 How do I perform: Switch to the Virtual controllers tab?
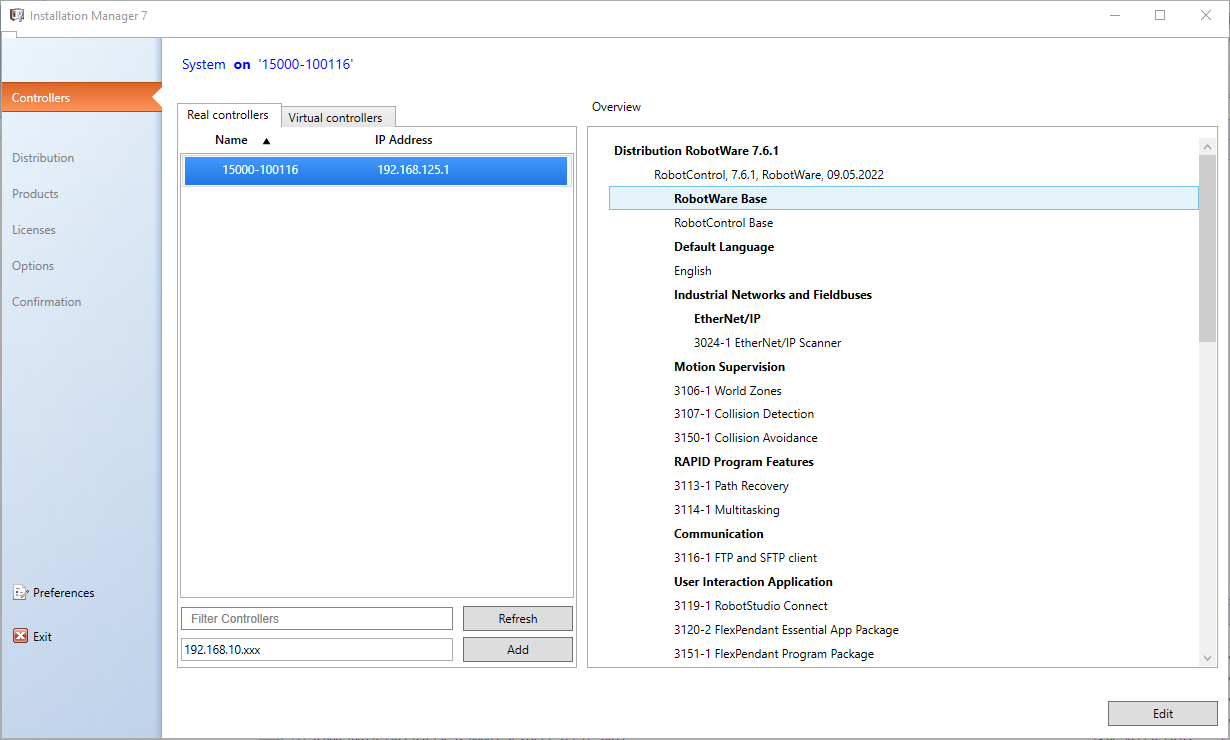336,117
